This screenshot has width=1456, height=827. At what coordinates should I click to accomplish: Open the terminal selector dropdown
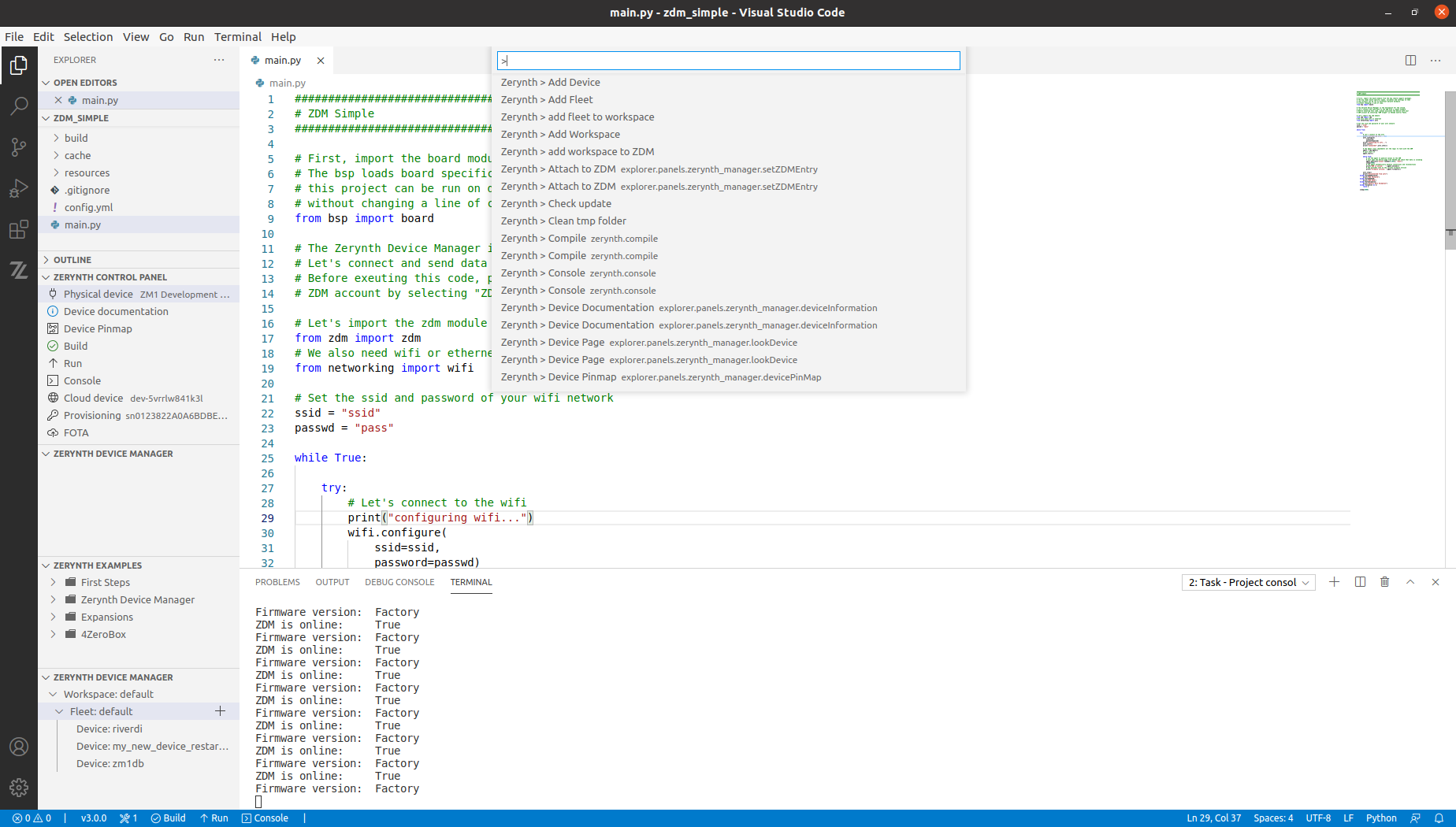click(x=1248, y=582)
